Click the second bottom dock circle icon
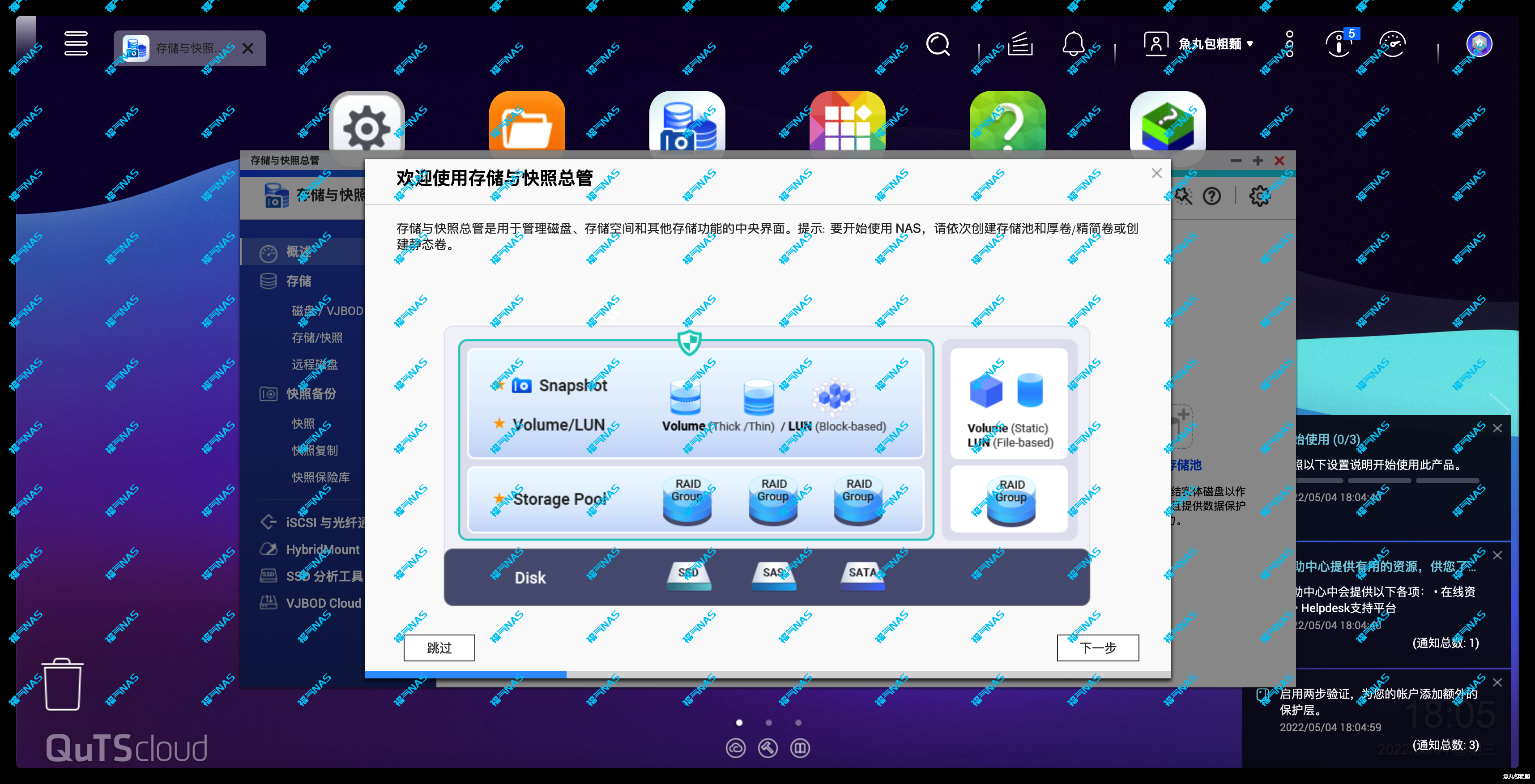Screen dimensions: 1535x784 [767, 748]
